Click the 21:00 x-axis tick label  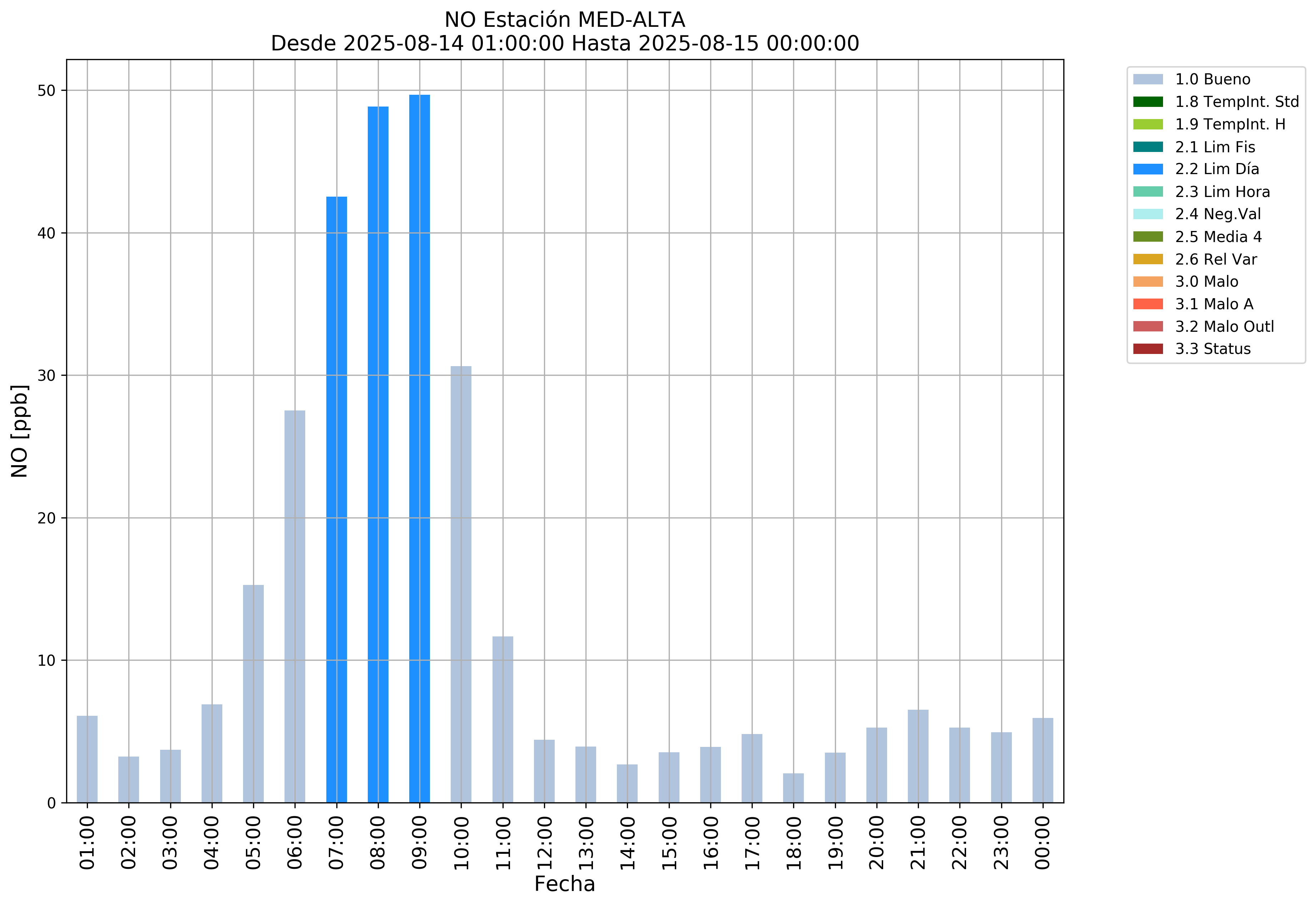[917, 843]
